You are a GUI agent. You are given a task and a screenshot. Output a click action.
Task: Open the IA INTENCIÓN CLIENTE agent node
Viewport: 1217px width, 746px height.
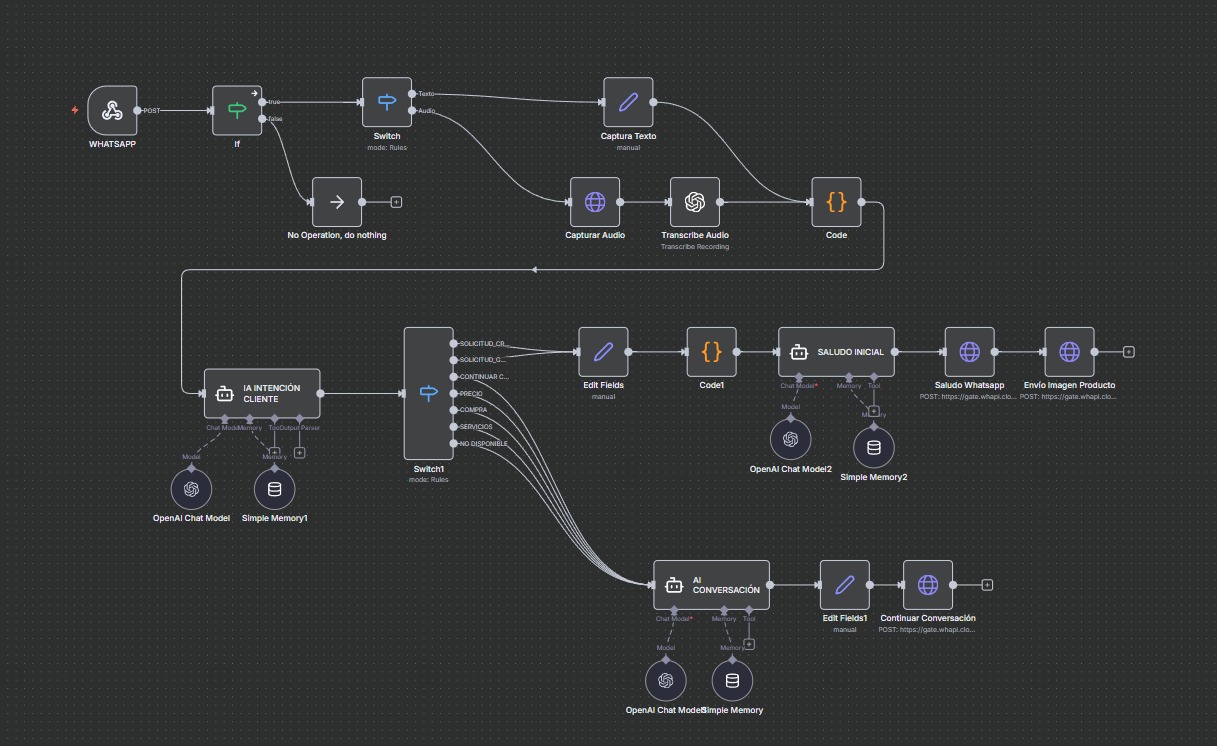click(262, 393)
